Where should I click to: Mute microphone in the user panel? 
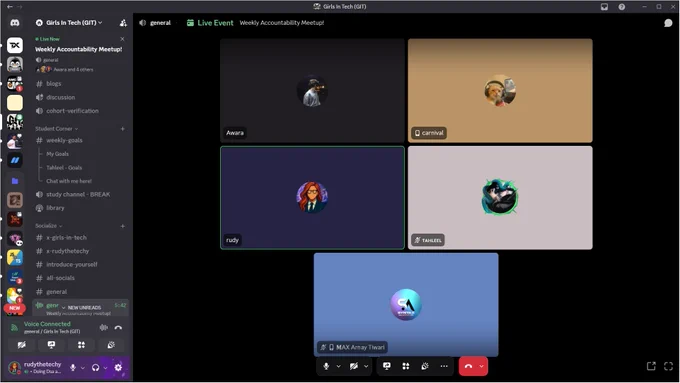point(73,367)
